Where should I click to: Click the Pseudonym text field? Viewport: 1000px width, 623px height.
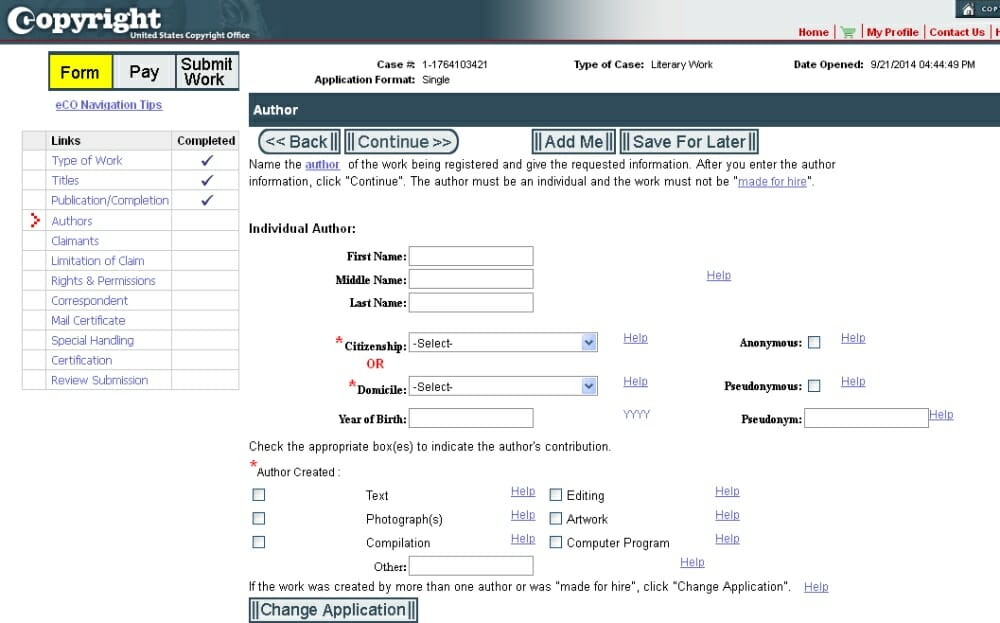(x=866, y=418)
